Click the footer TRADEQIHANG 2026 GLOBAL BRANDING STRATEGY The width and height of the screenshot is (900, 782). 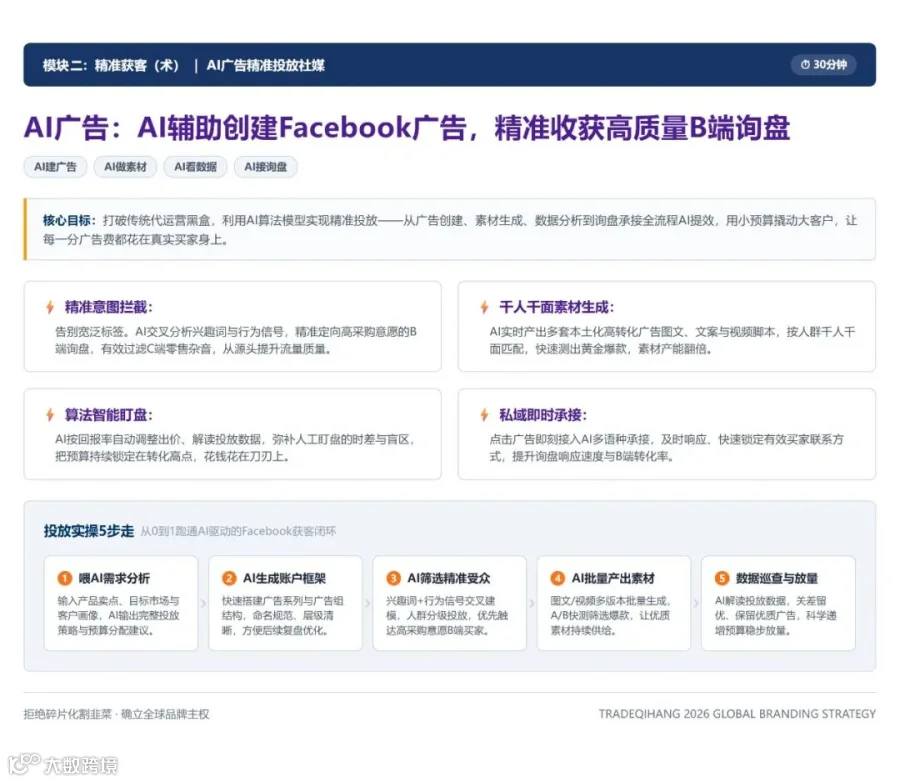737,714
